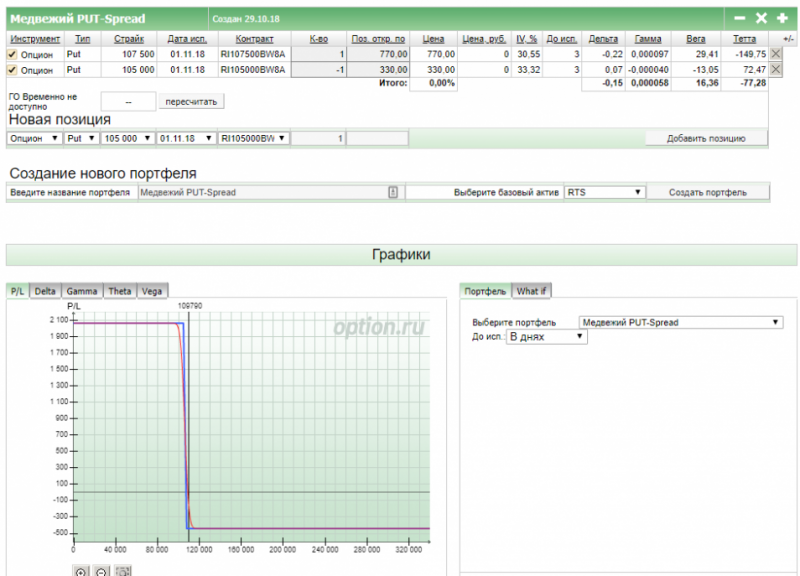Open the Put type dropdown in new position
The image size is (800, 576).
pyautogui.click(x=81, y=138)
